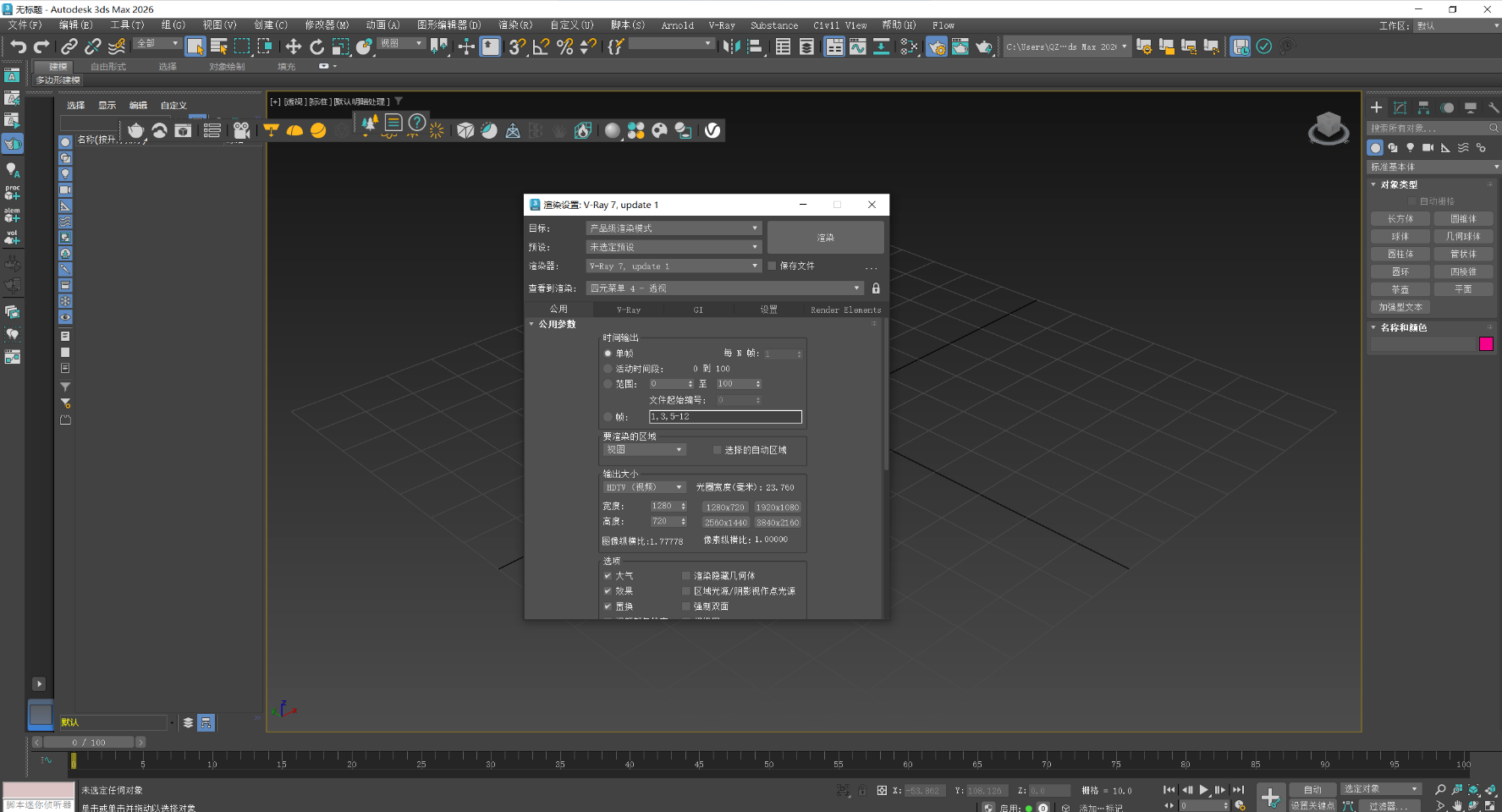Viewport: 1502px width, 812px height.
Task: Open the Schematic View icon
Action: 881,47
